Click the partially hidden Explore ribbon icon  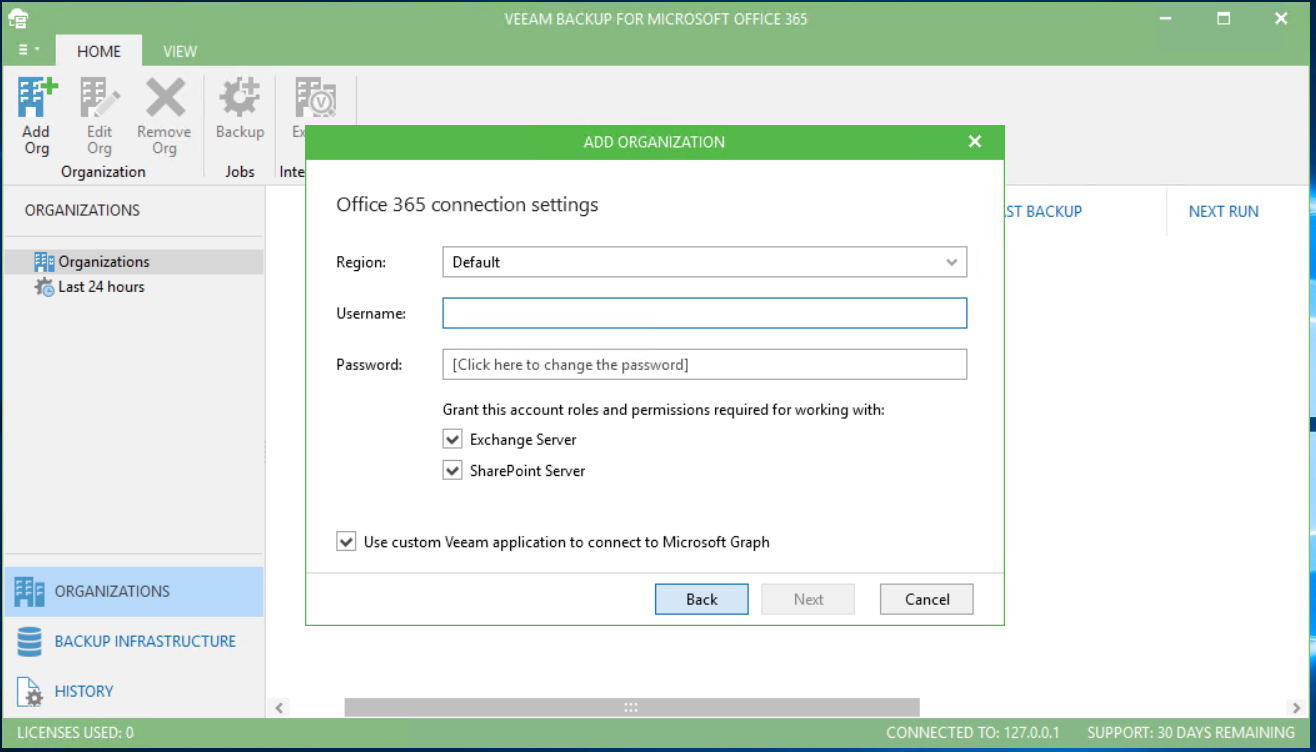(315, 99)
